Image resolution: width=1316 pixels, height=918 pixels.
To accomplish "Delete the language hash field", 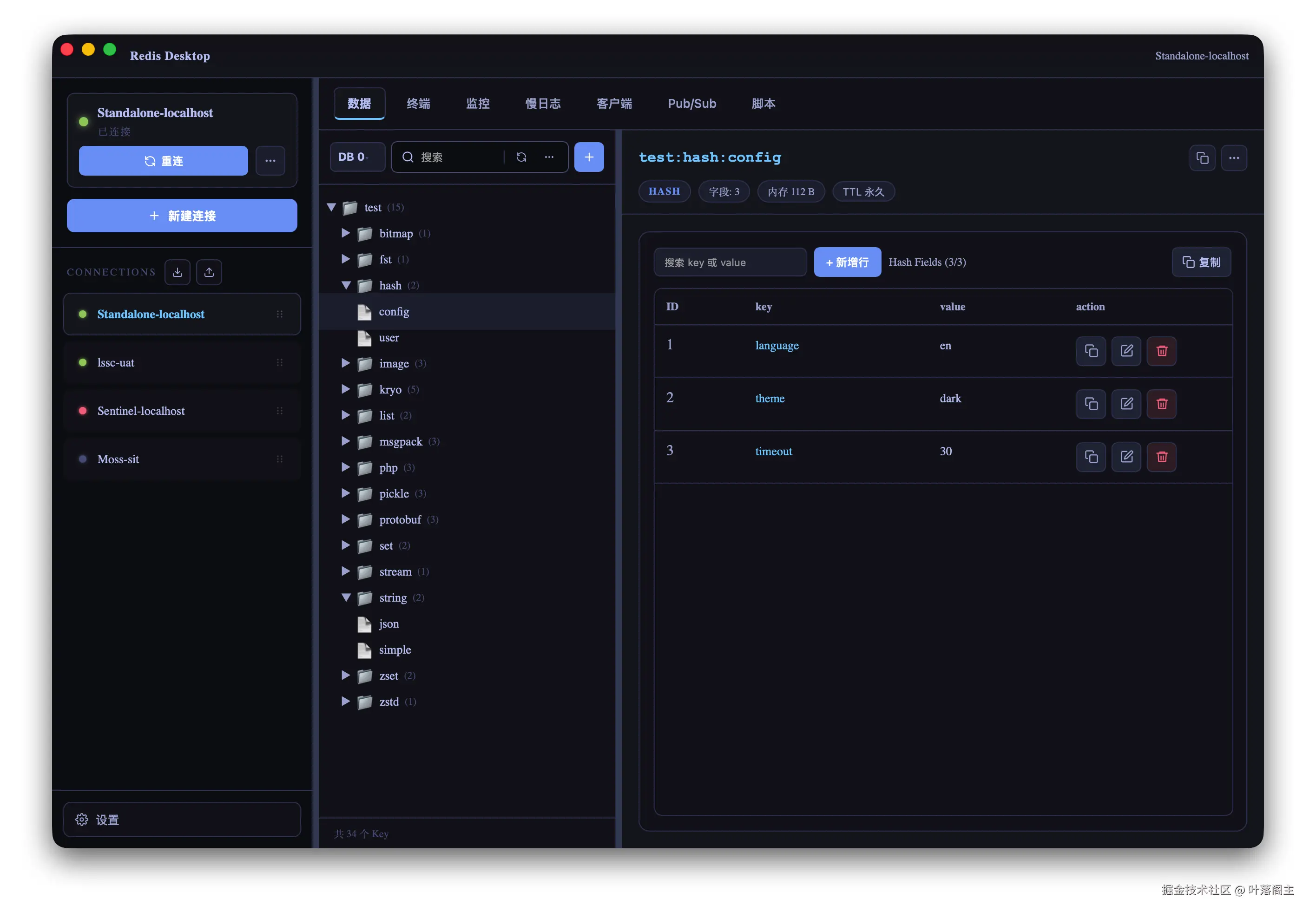I will (1162, 351).
